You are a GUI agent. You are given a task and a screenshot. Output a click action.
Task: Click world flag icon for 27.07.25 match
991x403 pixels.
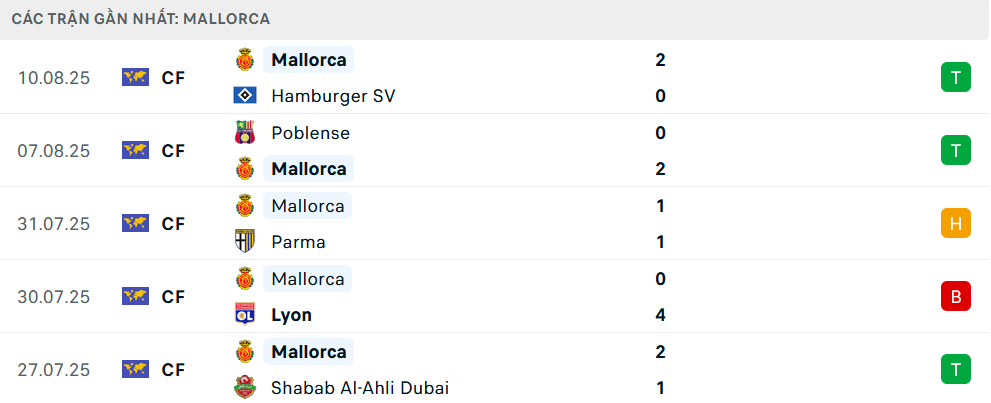click(135, 370)
